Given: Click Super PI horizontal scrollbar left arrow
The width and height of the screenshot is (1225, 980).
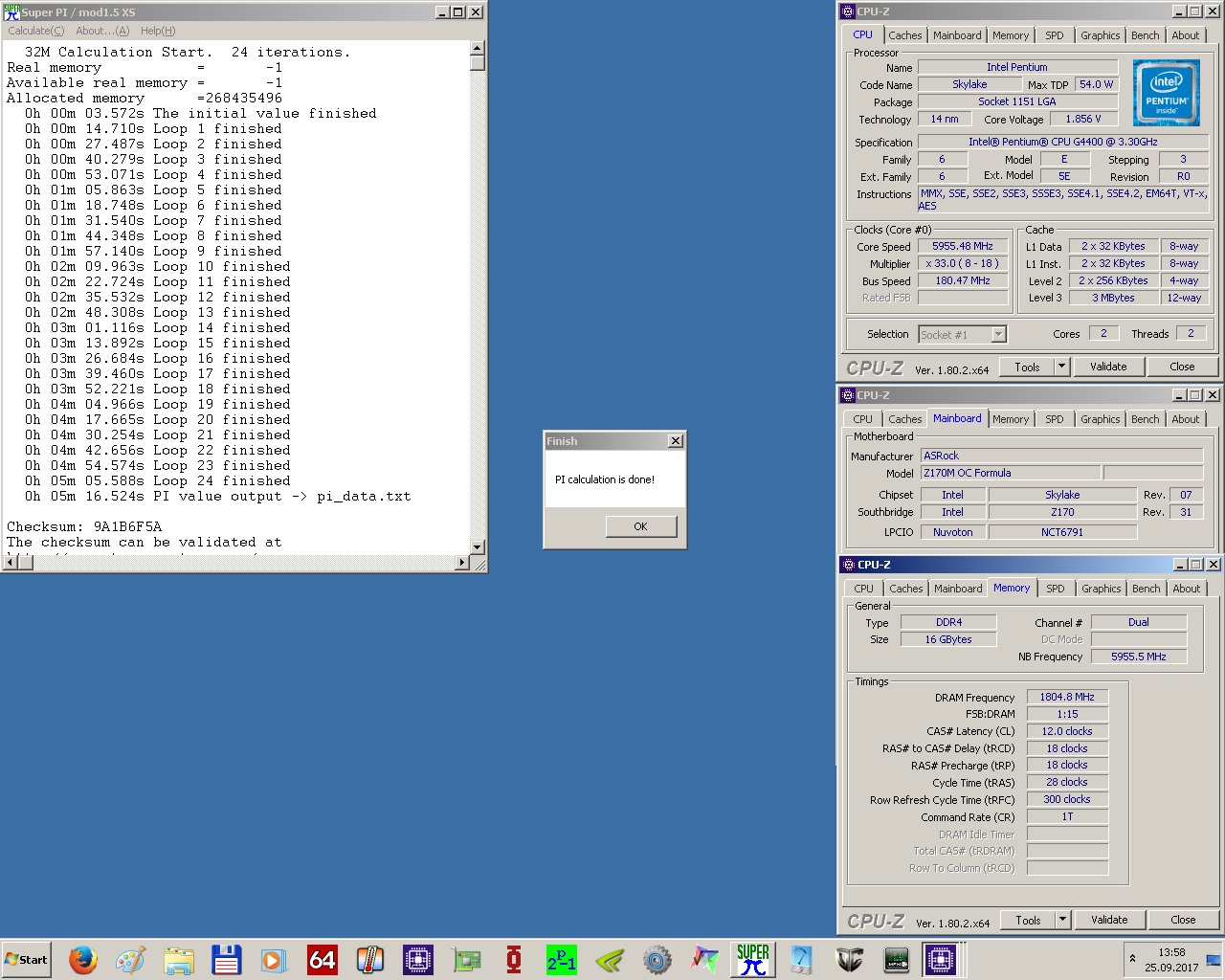Looking at the screenshot, I should pos(11,563).
